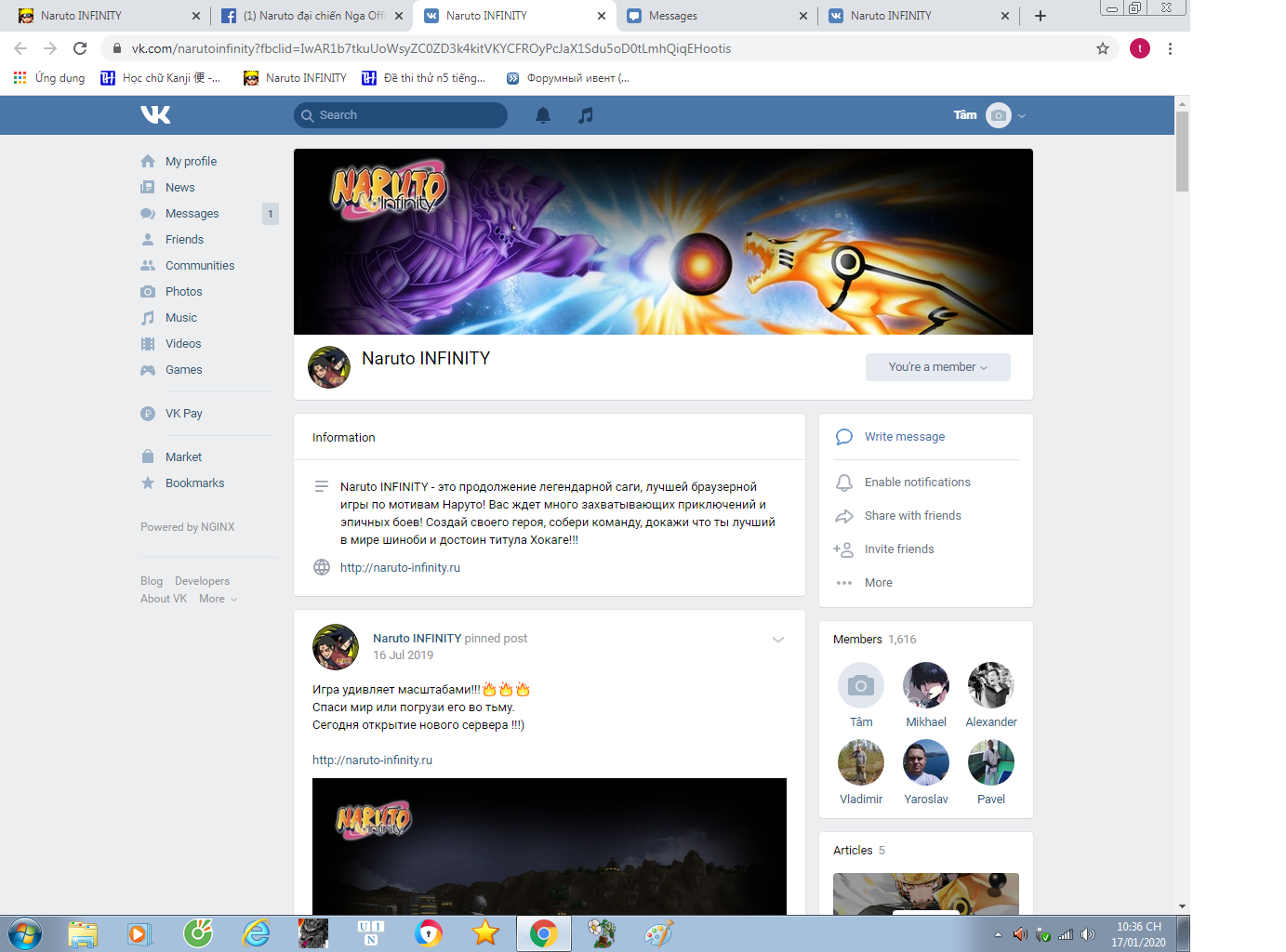Click the volume icon in system tray
Screen dimensions: 1286x952
pyautogui.click(x=1088, y=934)
